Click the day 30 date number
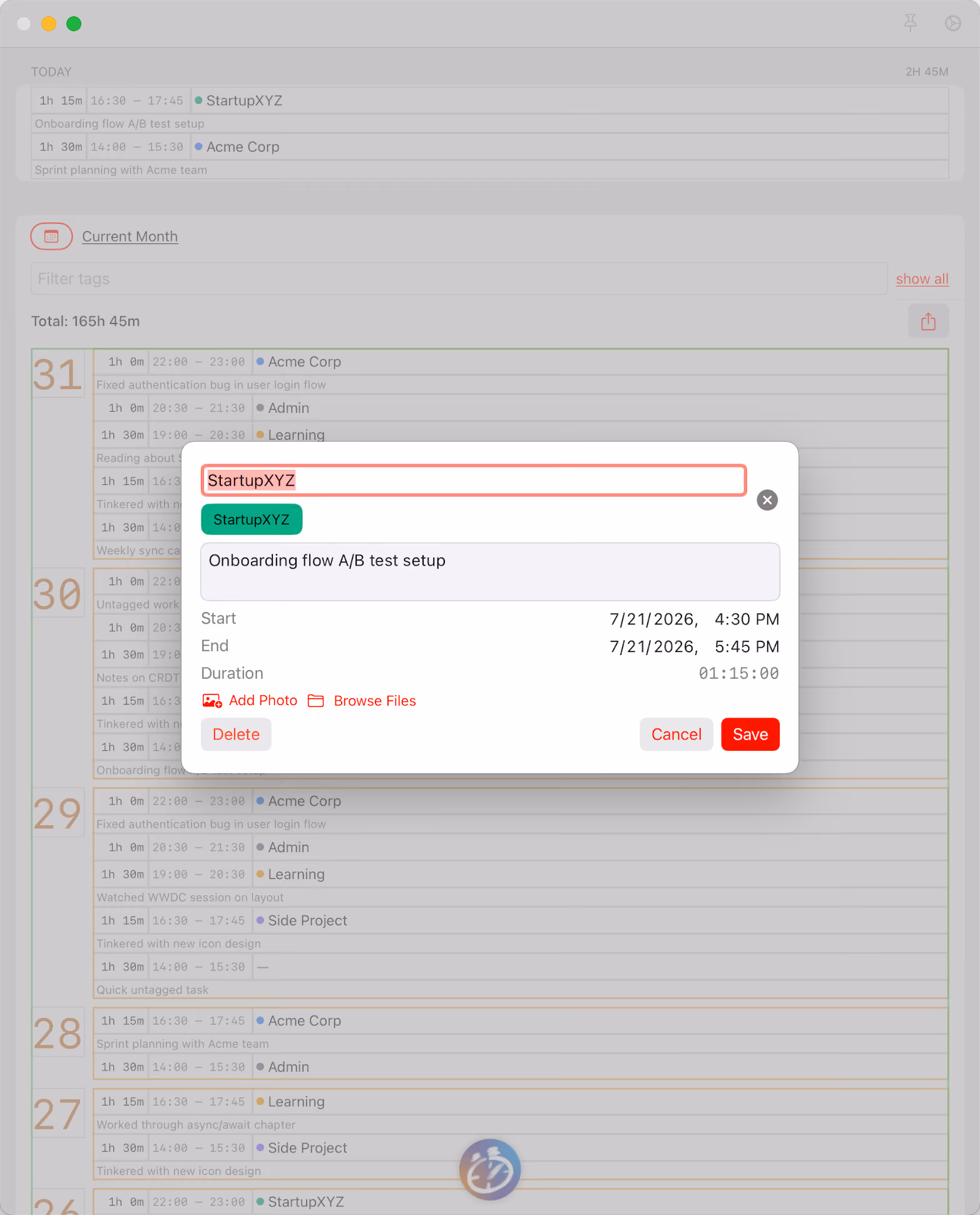The width and height of the screenshot is (980, 1215). (x=58, y=594)
